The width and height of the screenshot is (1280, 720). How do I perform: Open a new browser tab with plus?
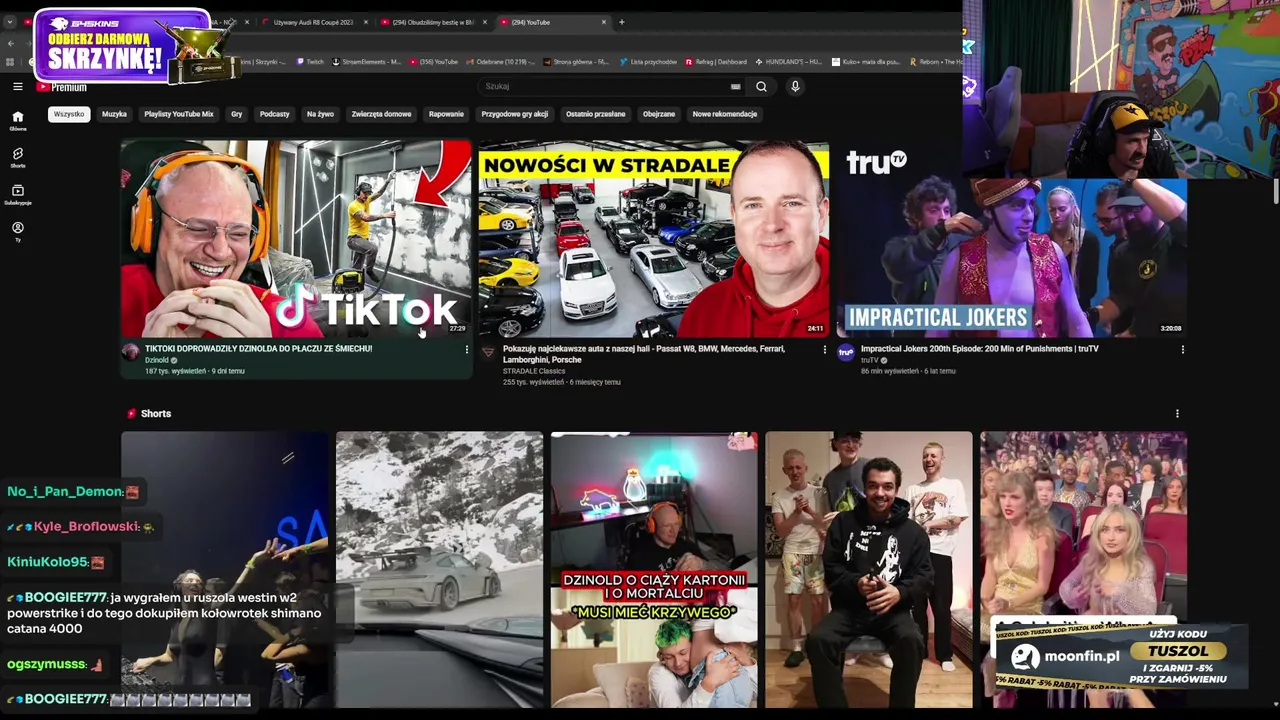[x=621, y=22]
